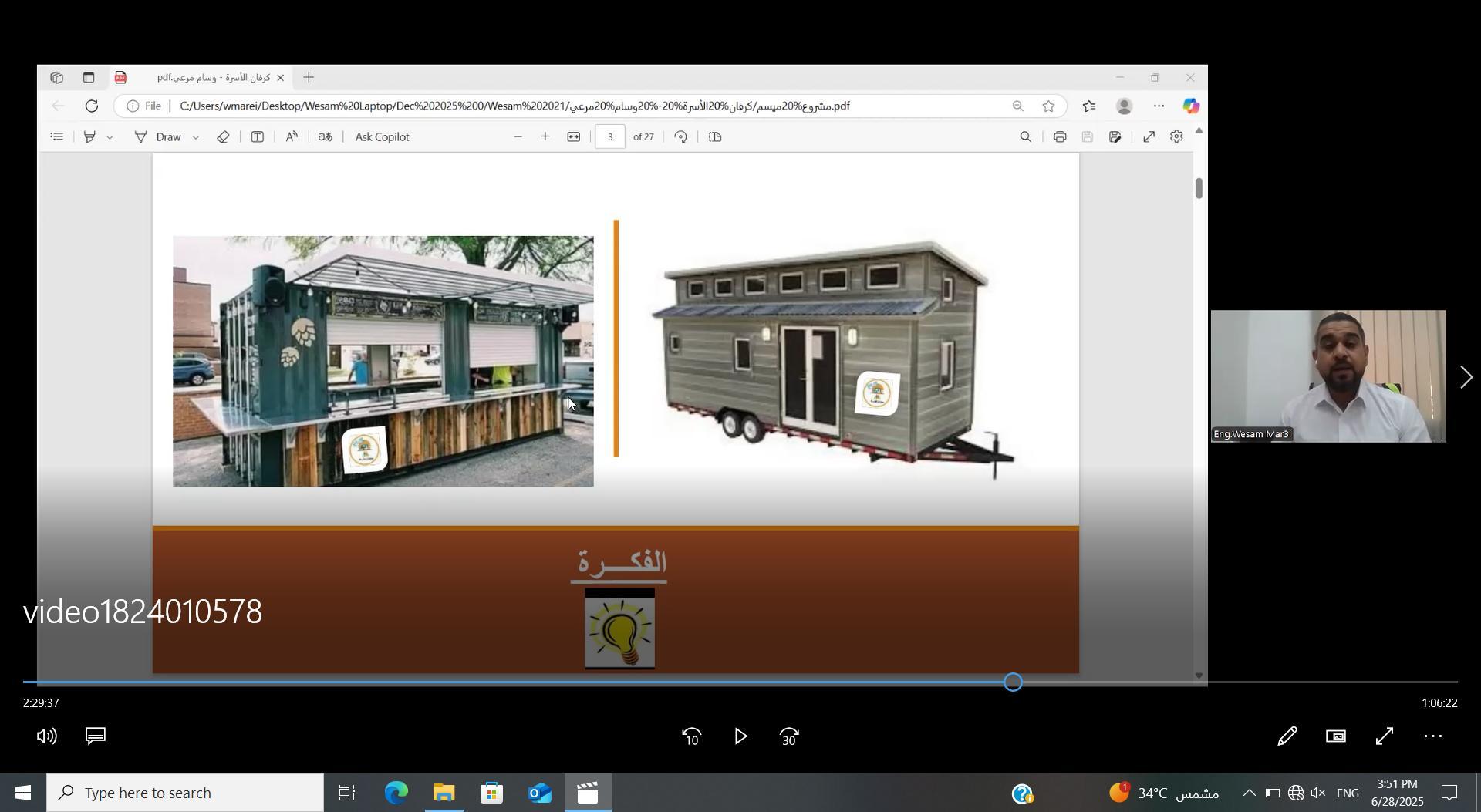Click the Eng.Wesam Mar3i webcam thumbnail
This screenshot has width=1481, height=812.
tap(1328, 376)
